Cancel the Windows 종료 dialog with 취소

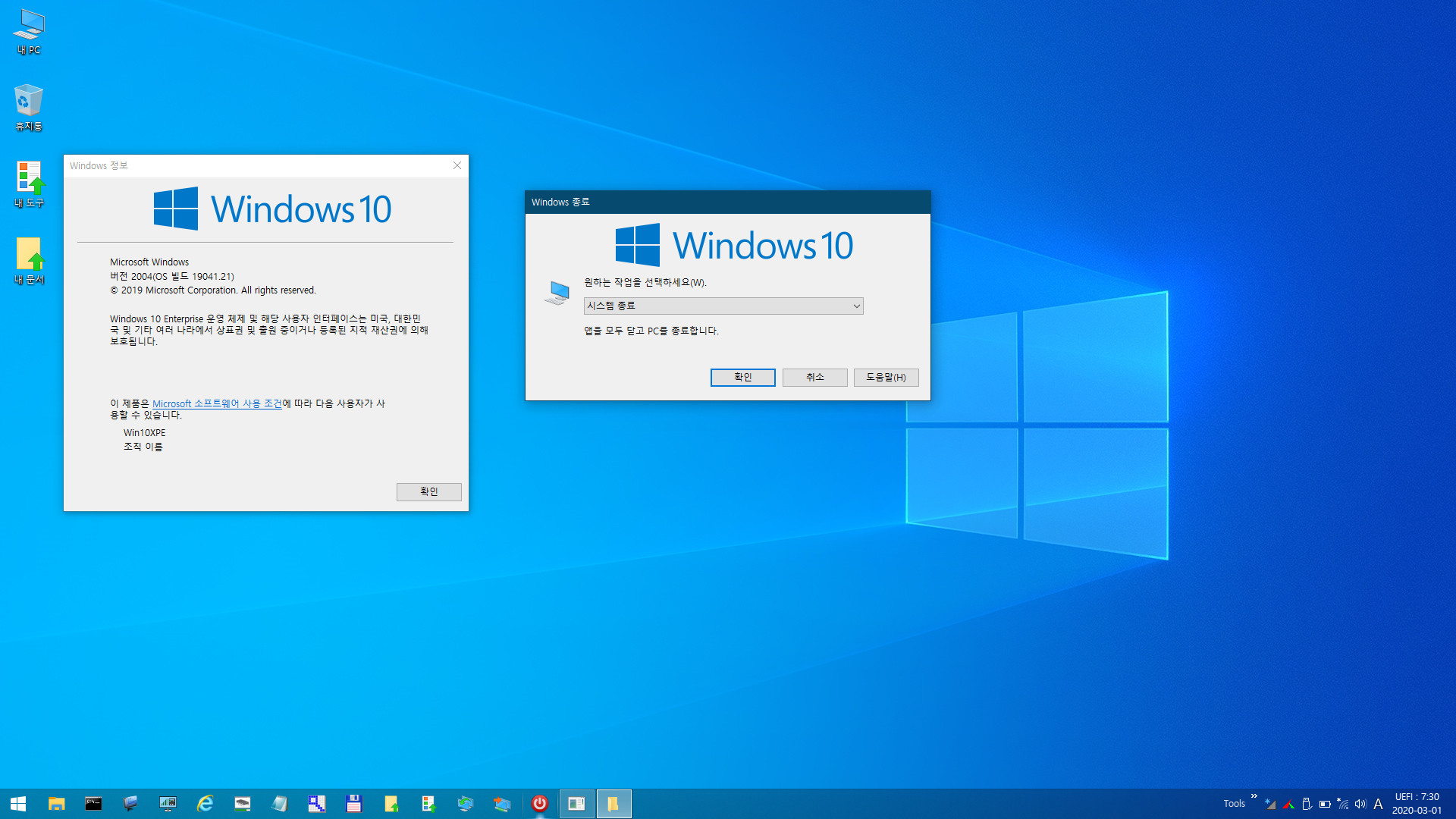(814, 378)
